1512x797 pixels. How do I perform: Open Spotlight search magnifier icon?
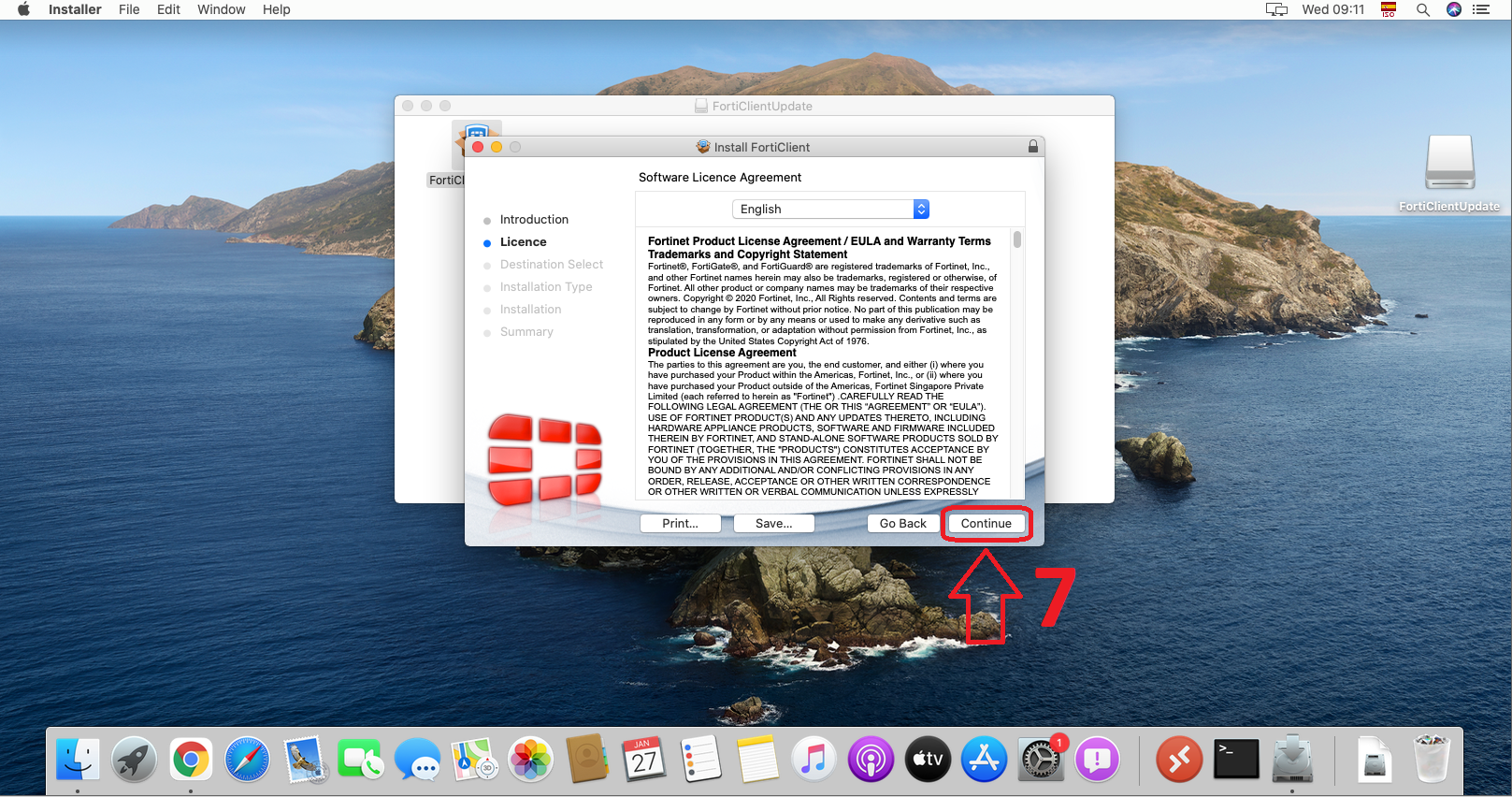(1422, 9)
